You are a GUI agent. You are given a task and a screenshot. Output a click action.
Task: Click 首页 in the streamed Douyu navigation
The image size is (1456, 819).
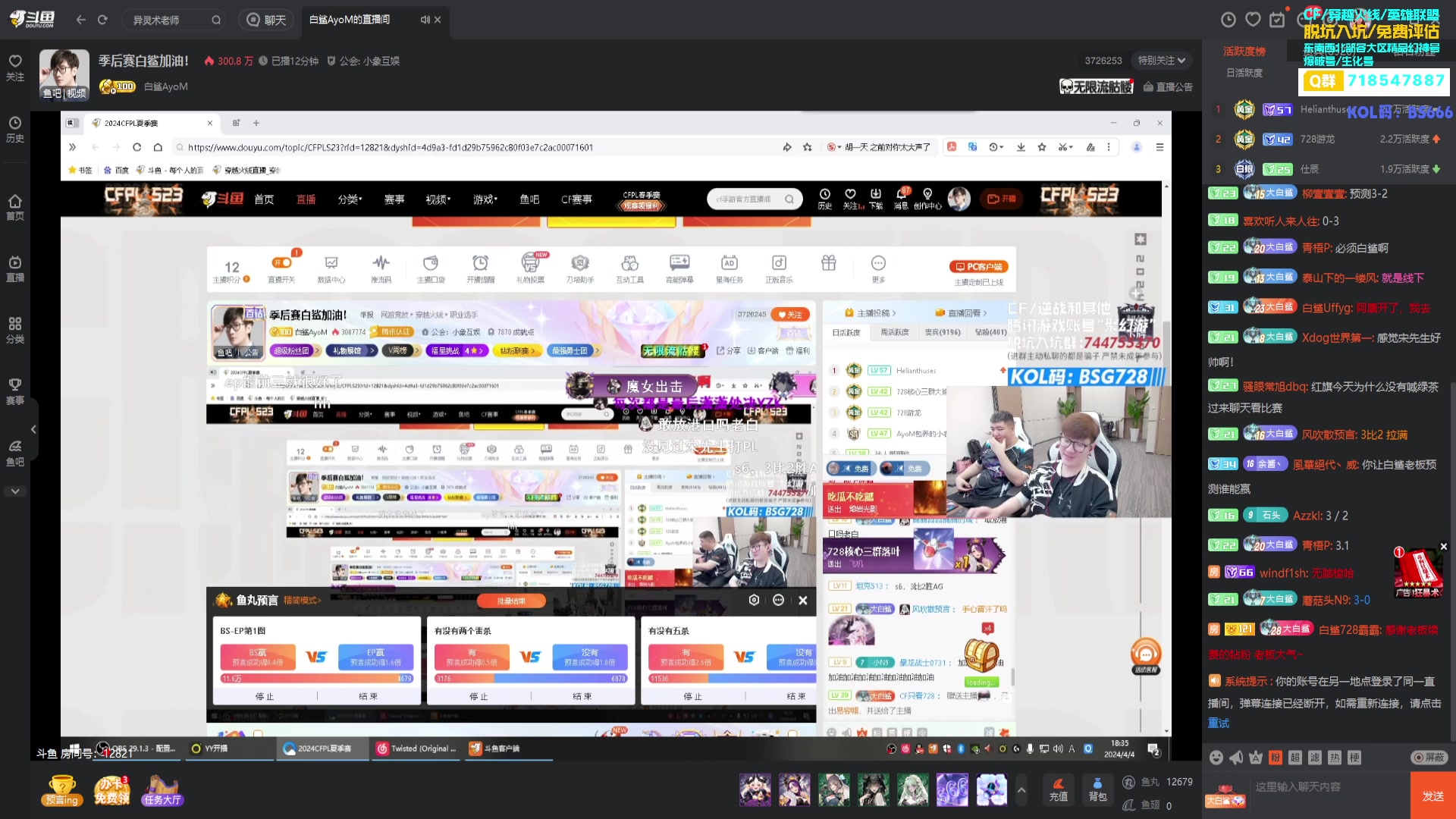264,199
